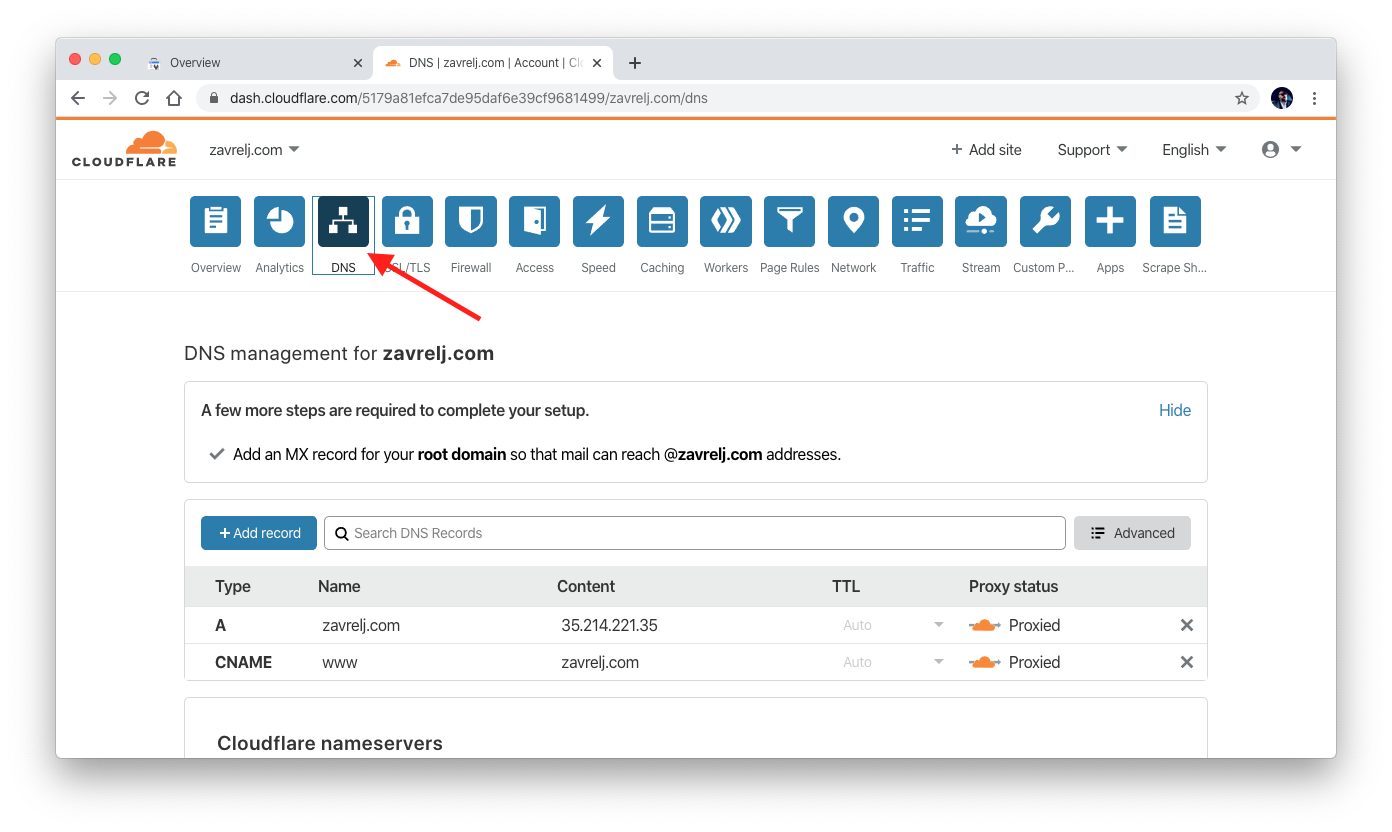
Task: Open the zavrelj.com site dropdown
Action: 254,150
